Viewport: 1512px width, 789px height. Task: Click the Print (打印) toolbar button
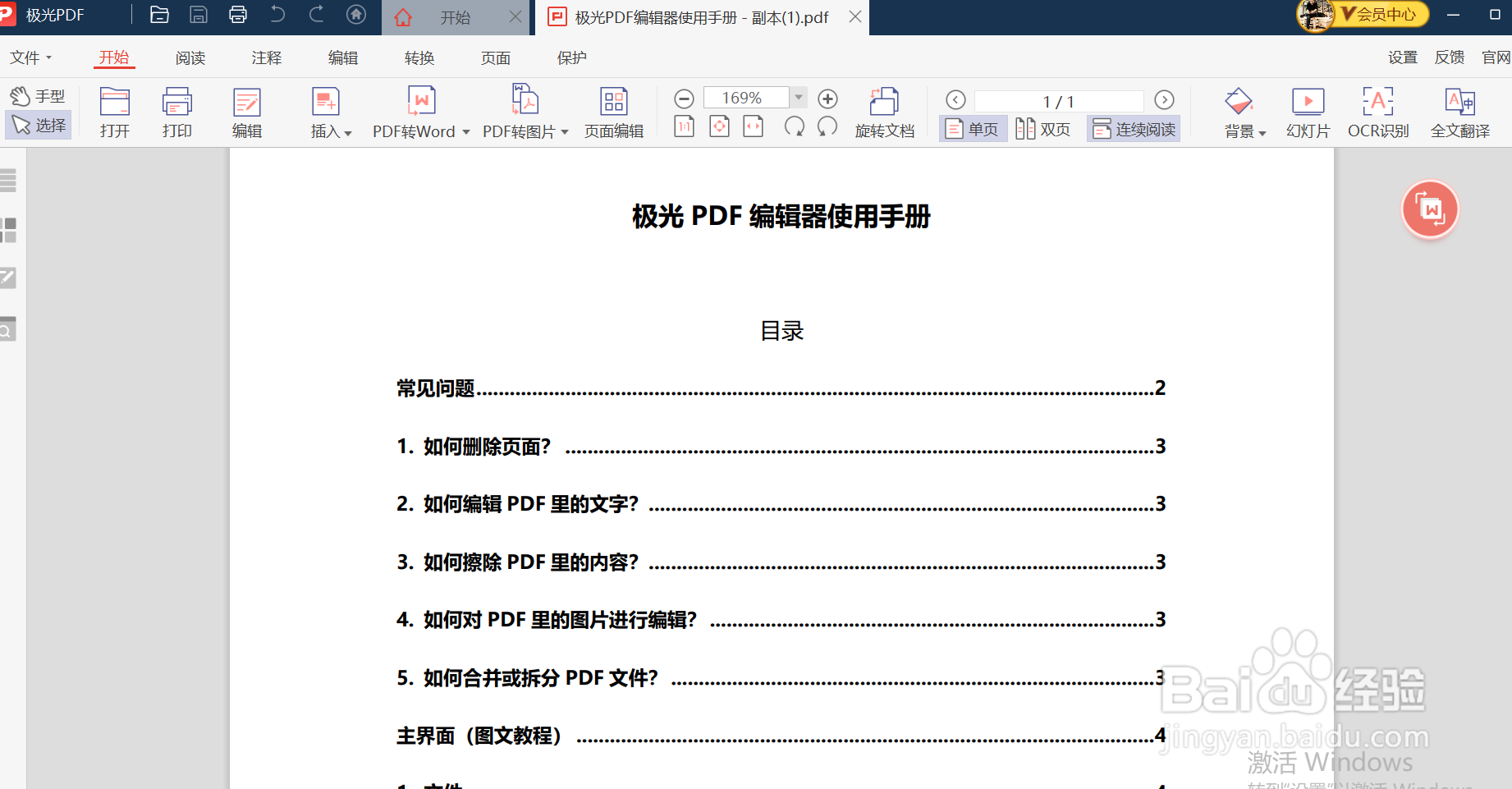(x=177, y=112)
